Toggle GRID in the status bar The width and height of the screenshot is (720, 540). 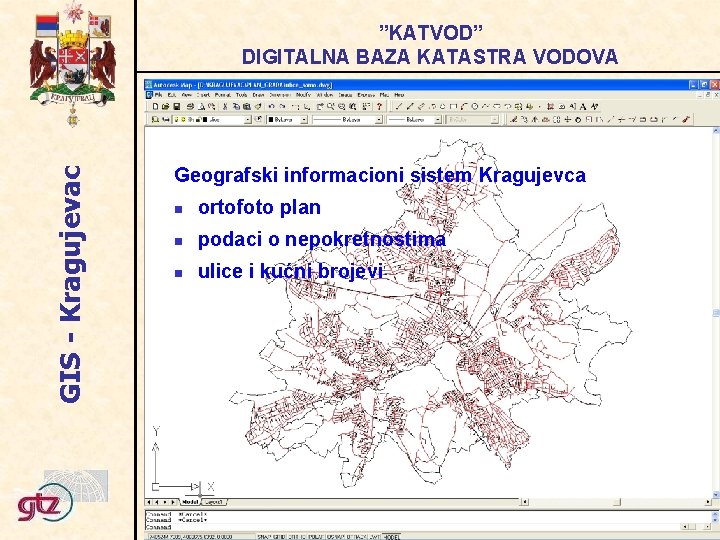click(x=280, y=537)
